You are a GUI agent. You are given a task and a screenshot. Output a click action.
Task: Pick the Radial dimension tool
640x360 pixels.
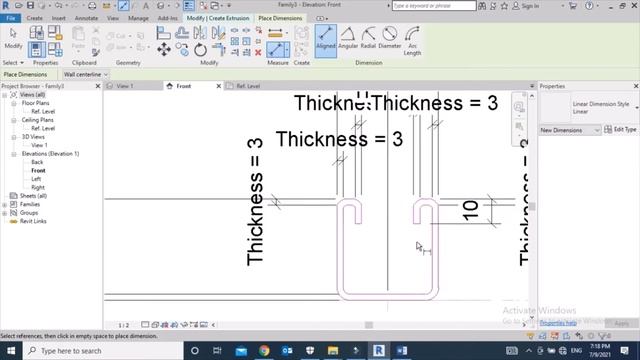pyautogui.click(x=368, y=38)
